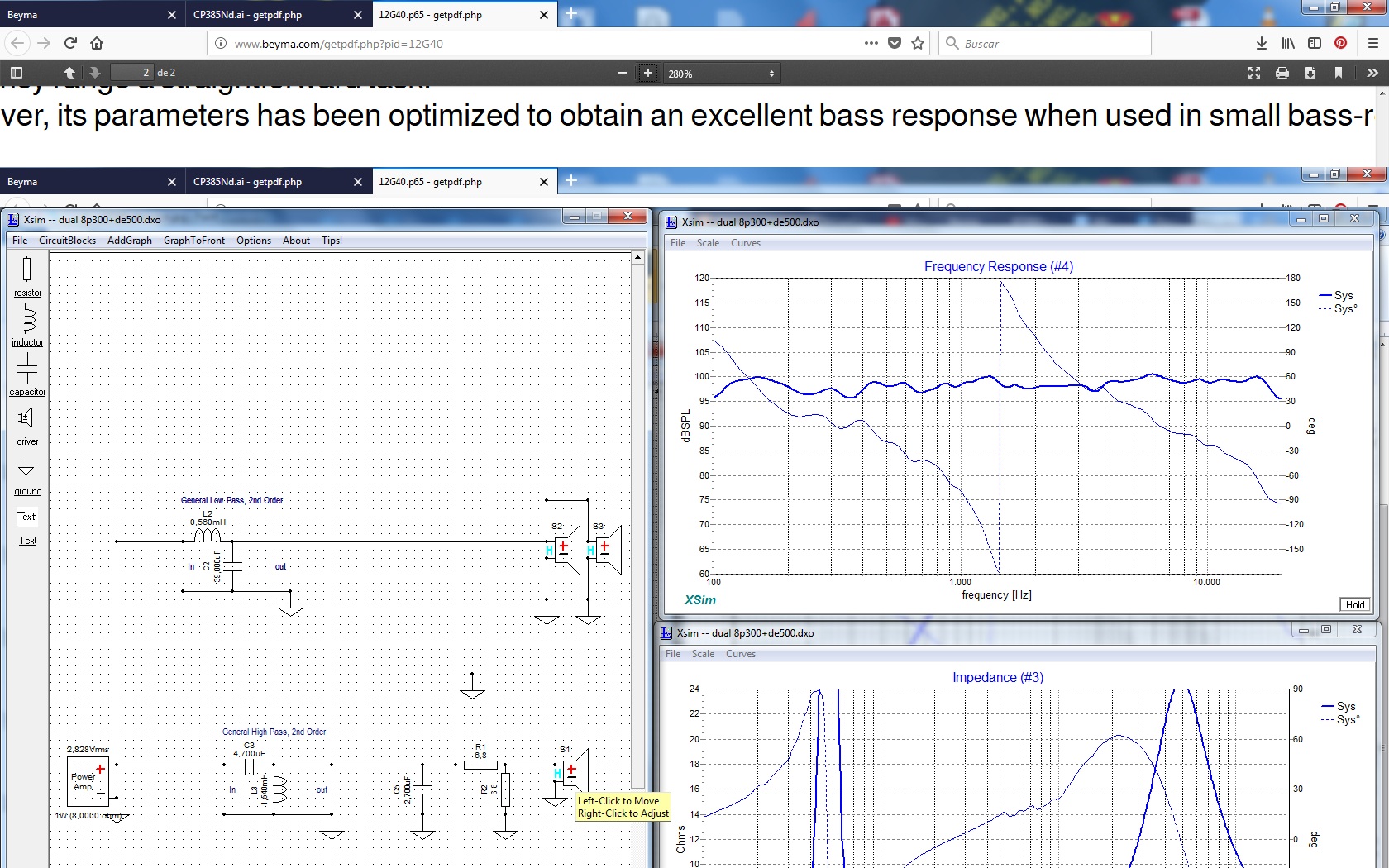The image size is (1389, 868).
Task: Zoom out the PDF
Action: pyautogui.click(x=623, y=73)
